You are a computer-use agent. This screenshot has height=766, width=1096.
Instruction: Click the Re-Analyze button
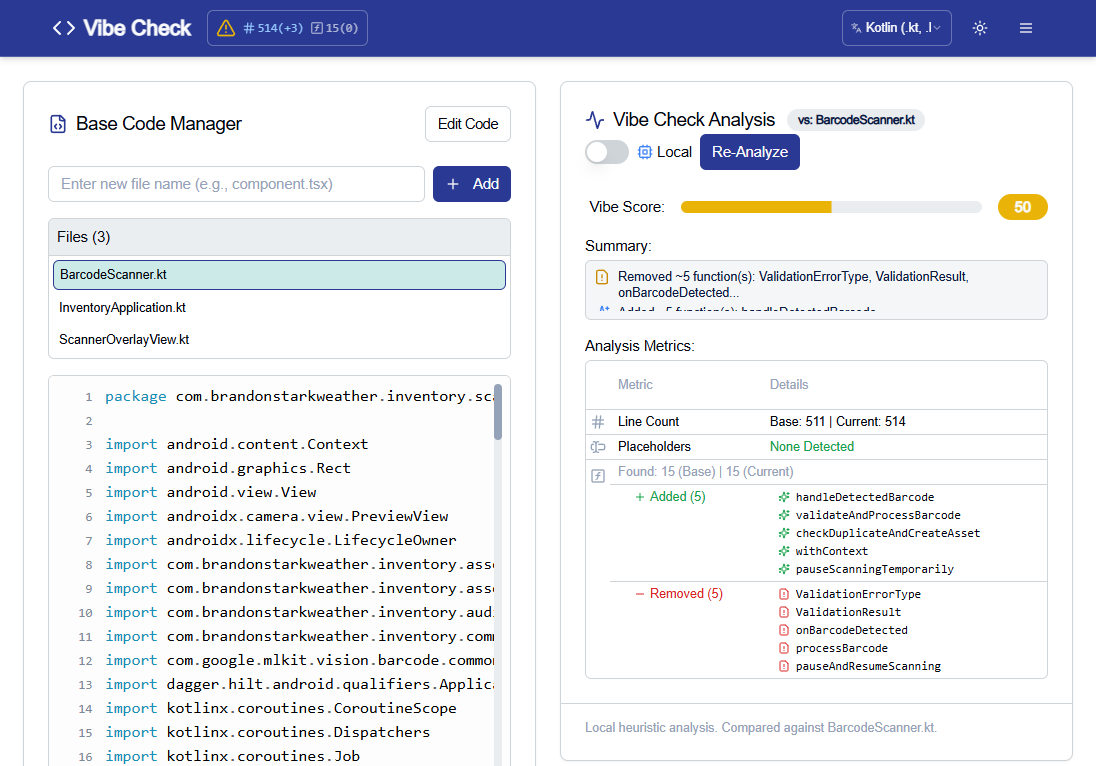[749, 152]
